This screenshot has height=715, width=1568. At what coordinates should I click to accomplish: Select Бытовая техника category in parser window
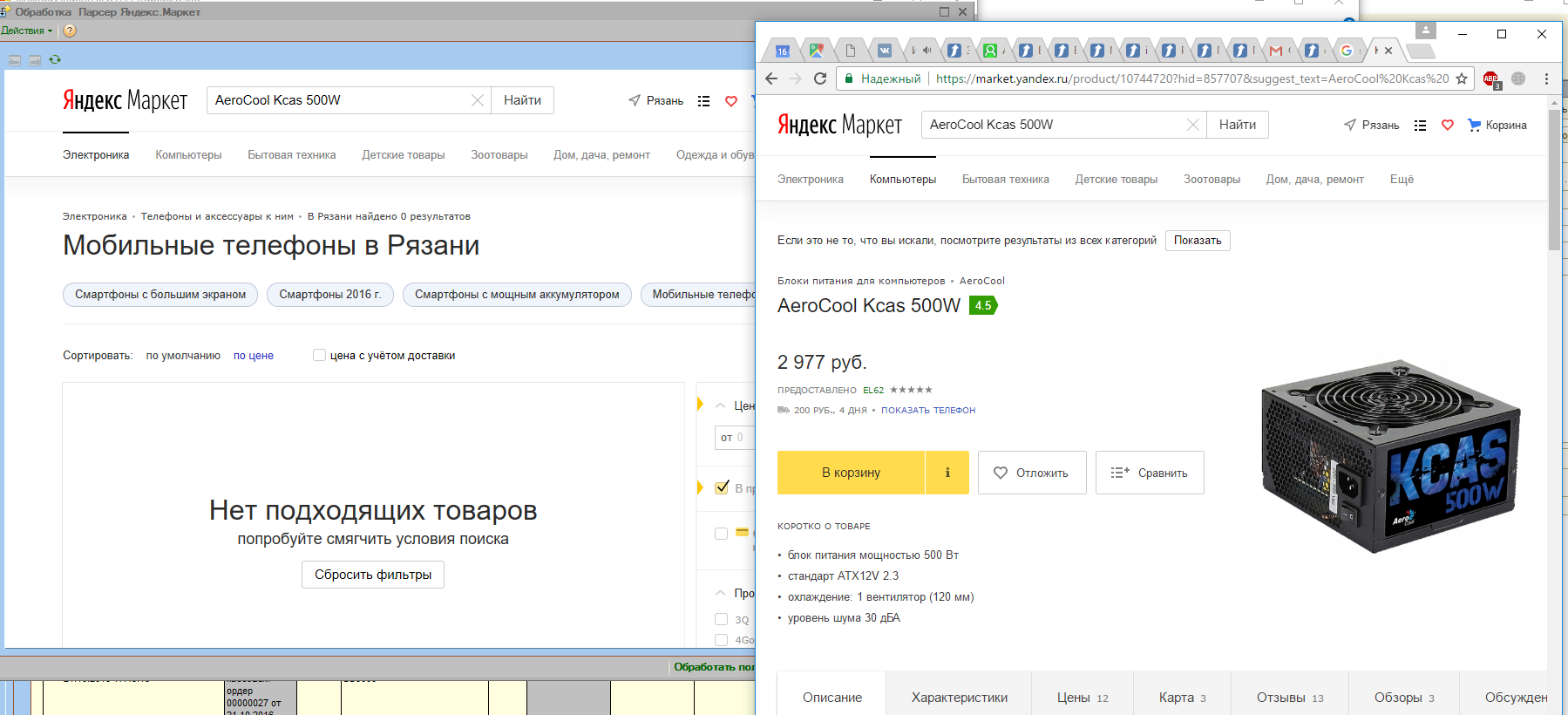tap(291, 154)
